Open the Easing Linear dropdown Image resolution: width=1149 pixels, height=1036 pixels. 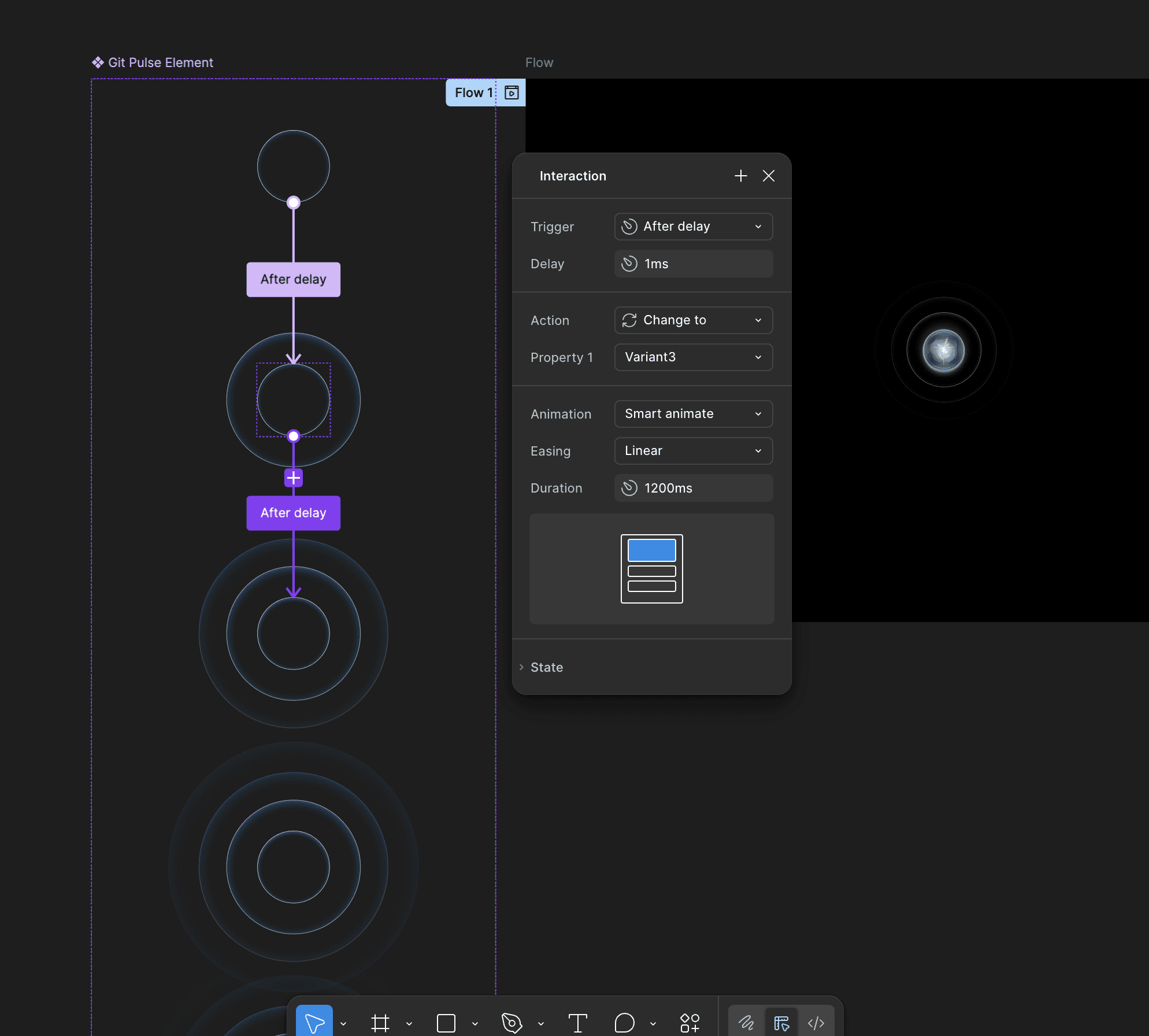pos(694,451)
